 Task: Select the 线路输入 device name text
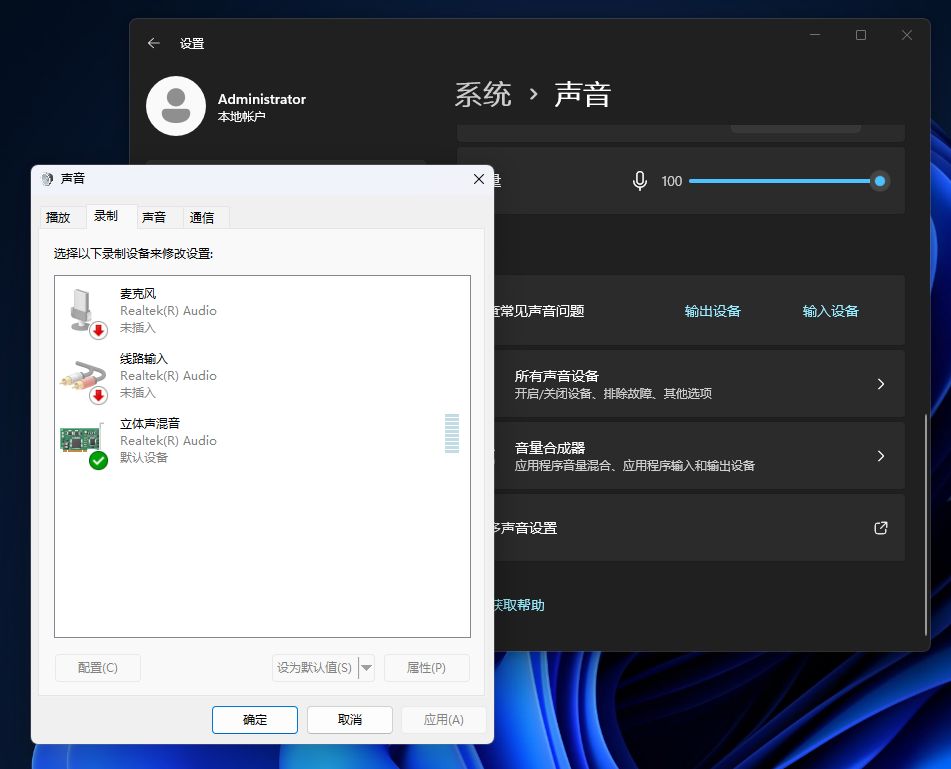tap(144, 358)
